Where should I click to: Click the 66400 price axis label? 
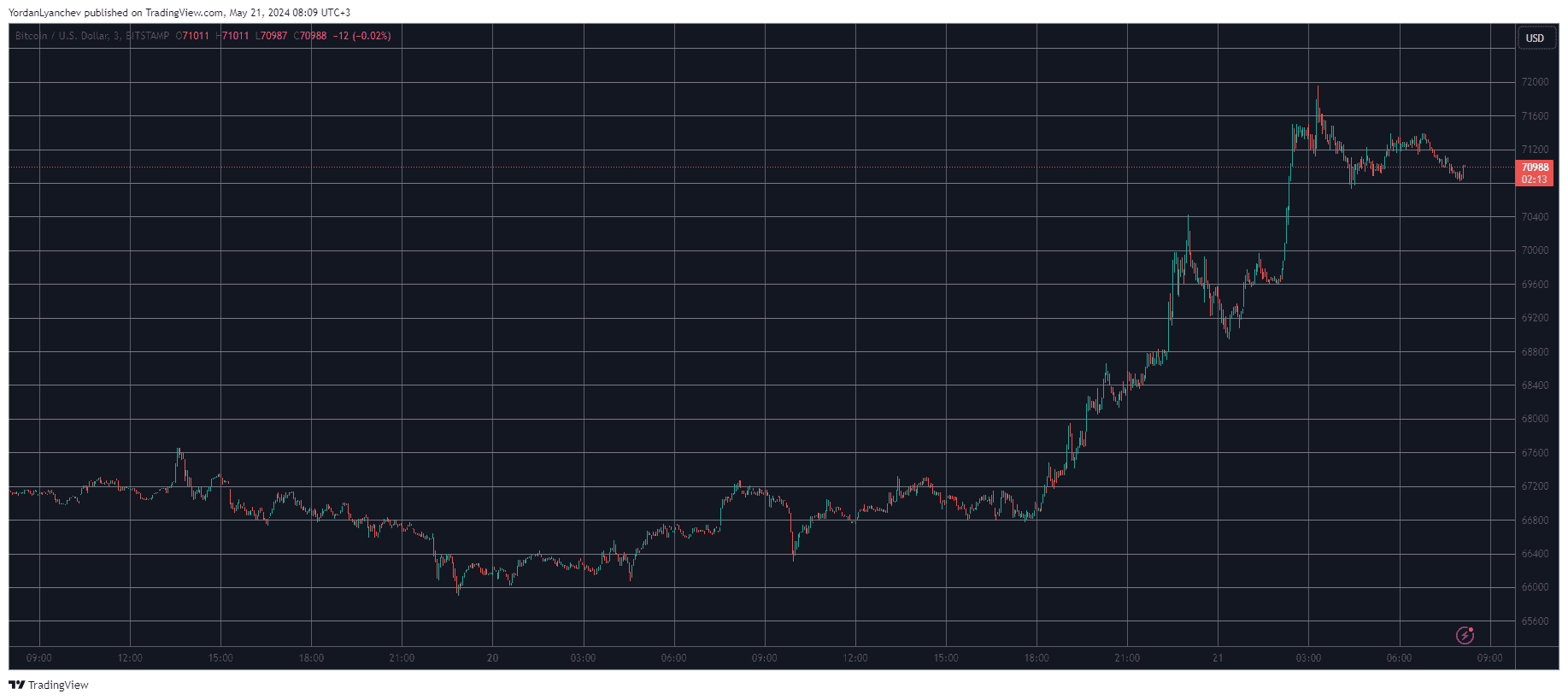1535,554
